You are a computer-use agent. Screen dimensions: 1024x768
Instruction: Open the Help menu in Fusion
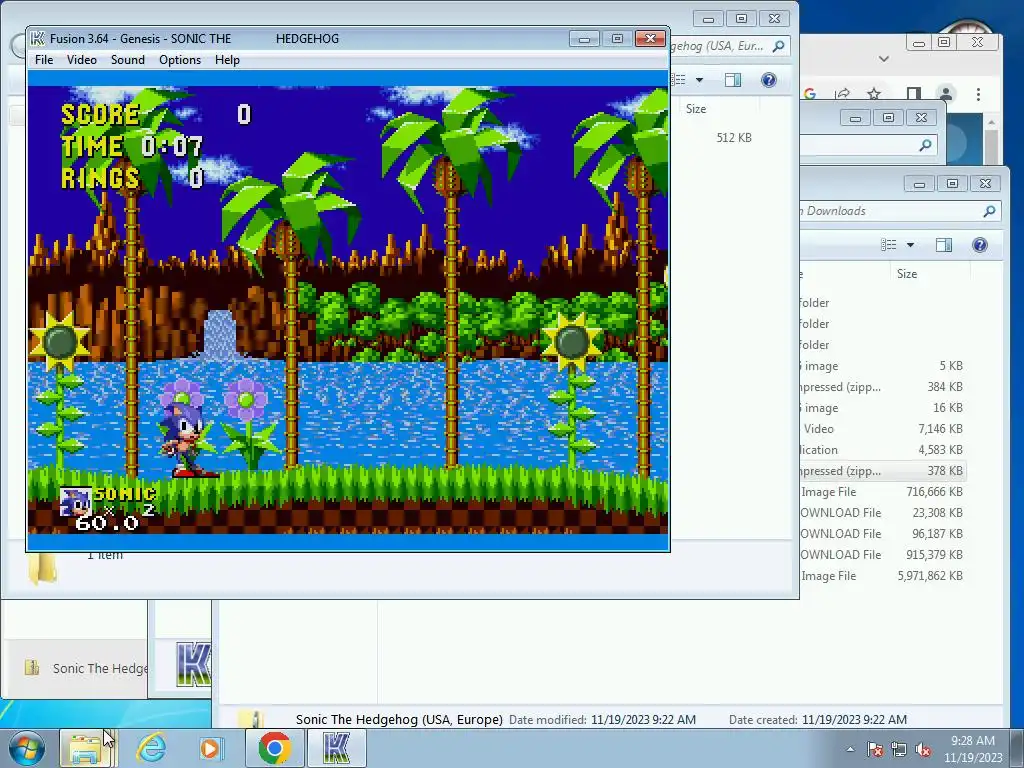pyautogui.click(x=227, y=60)
